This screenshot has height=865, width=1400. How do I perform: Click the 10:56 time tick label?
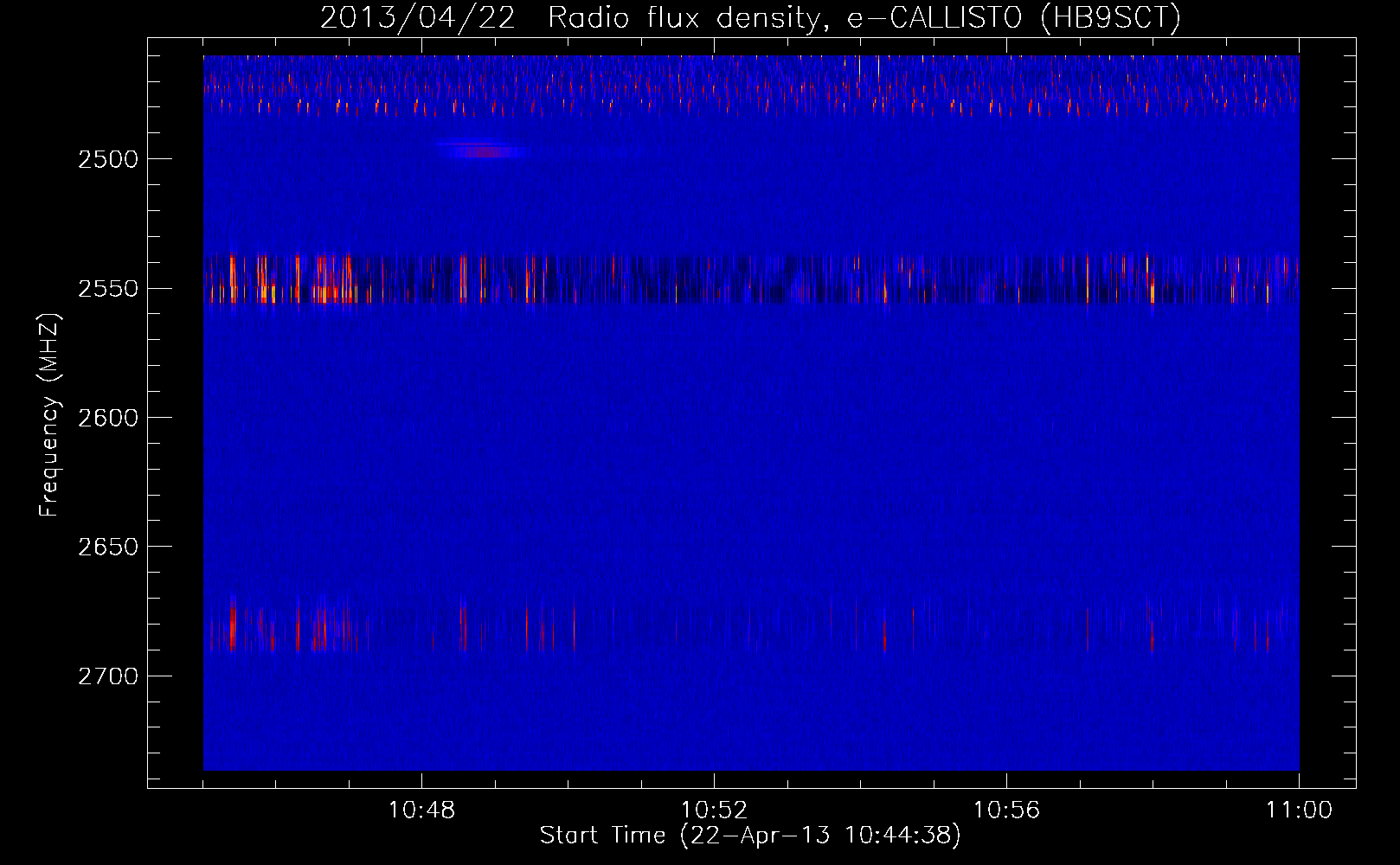point(1006,811)
